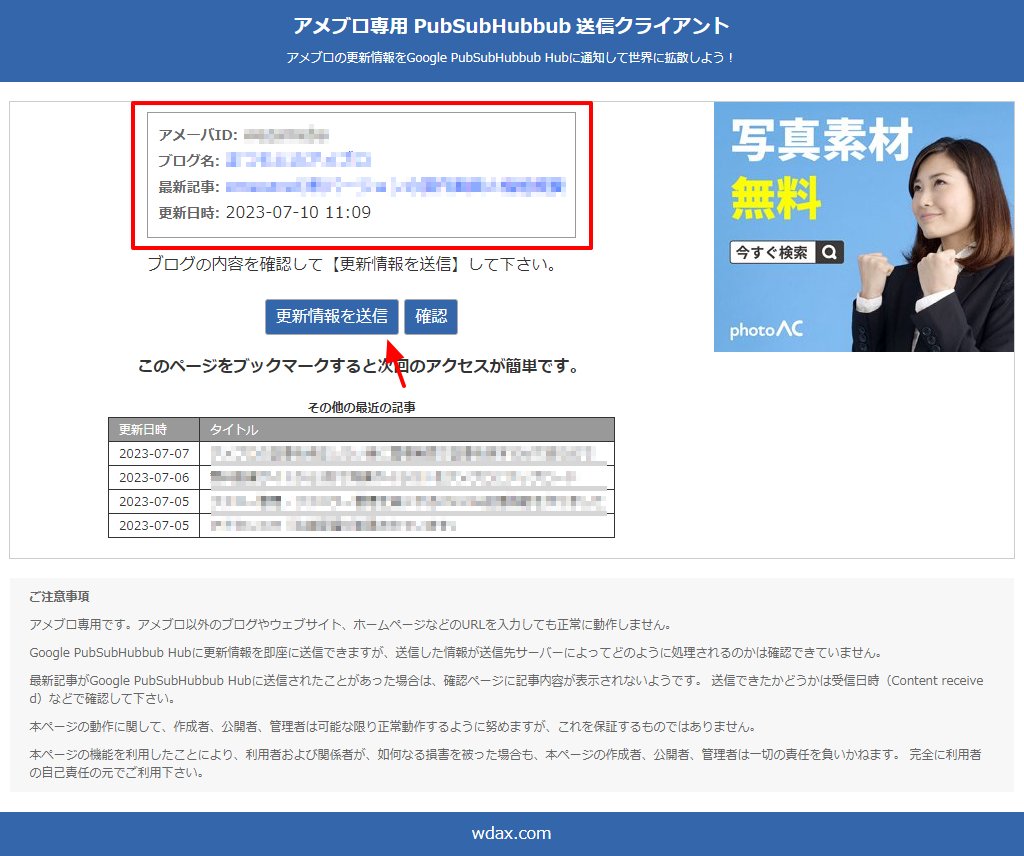
Task: Open the blurred ブログ名 link
Action: pyautogui.click(x=298, y=160)
